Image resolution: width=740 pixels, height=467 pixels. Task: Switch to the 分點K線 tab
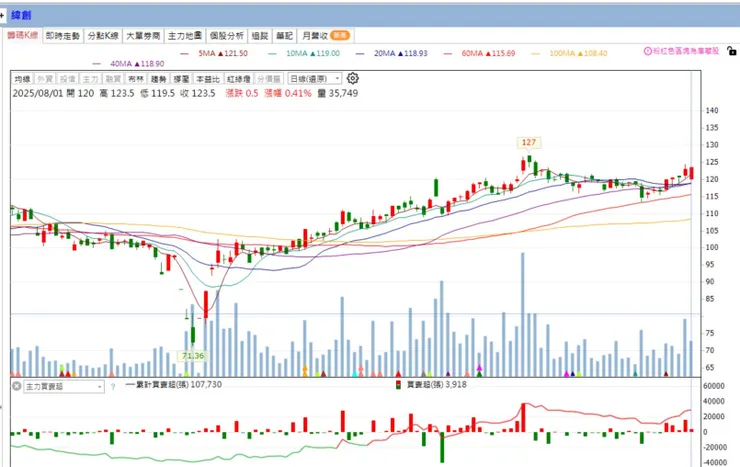103,36
